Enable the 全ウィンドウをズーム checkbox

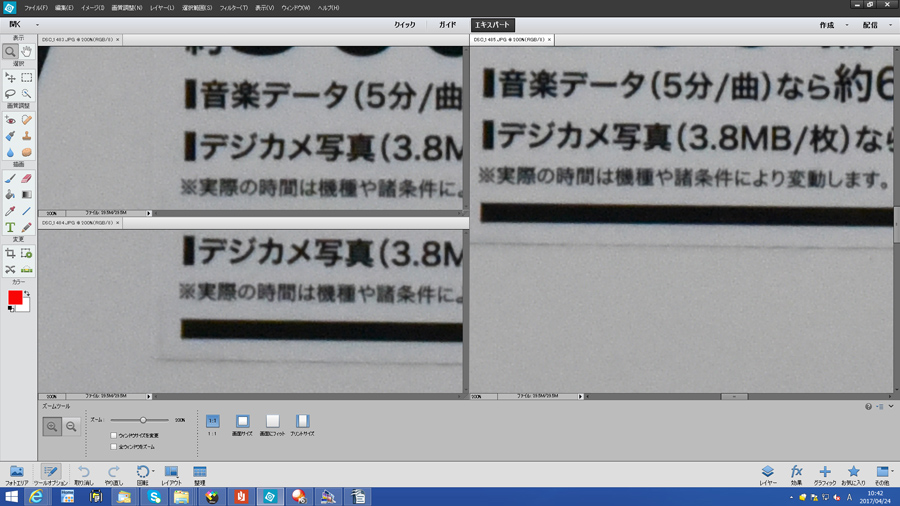[114, 447]
